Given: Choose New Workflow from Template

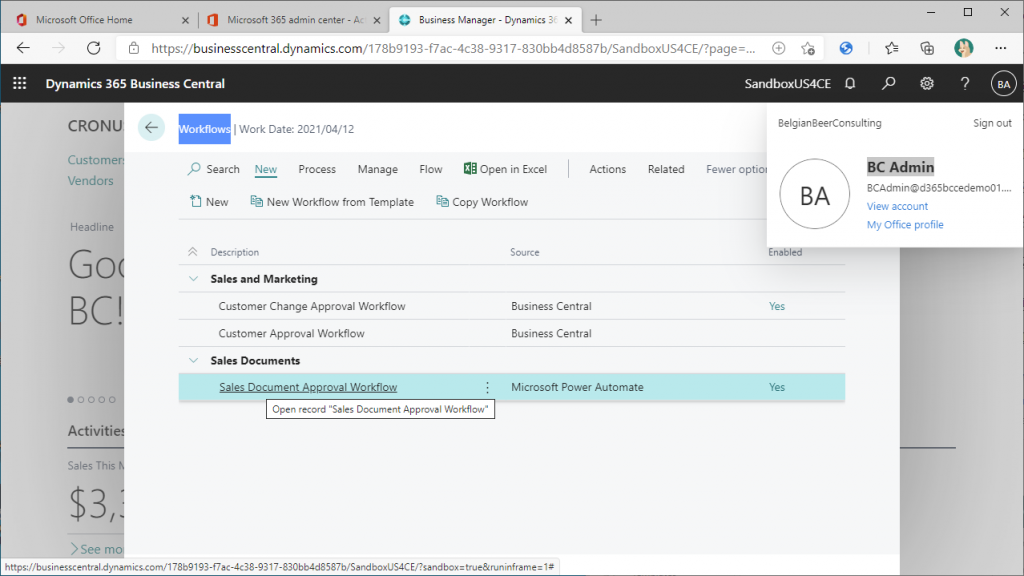Looking at the screenshot, I should tap(332, 202).
